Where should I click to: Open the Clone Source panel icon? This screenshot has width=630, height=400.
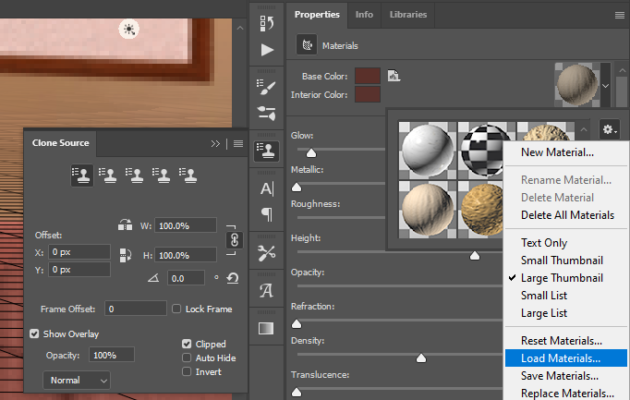point(267,150)
